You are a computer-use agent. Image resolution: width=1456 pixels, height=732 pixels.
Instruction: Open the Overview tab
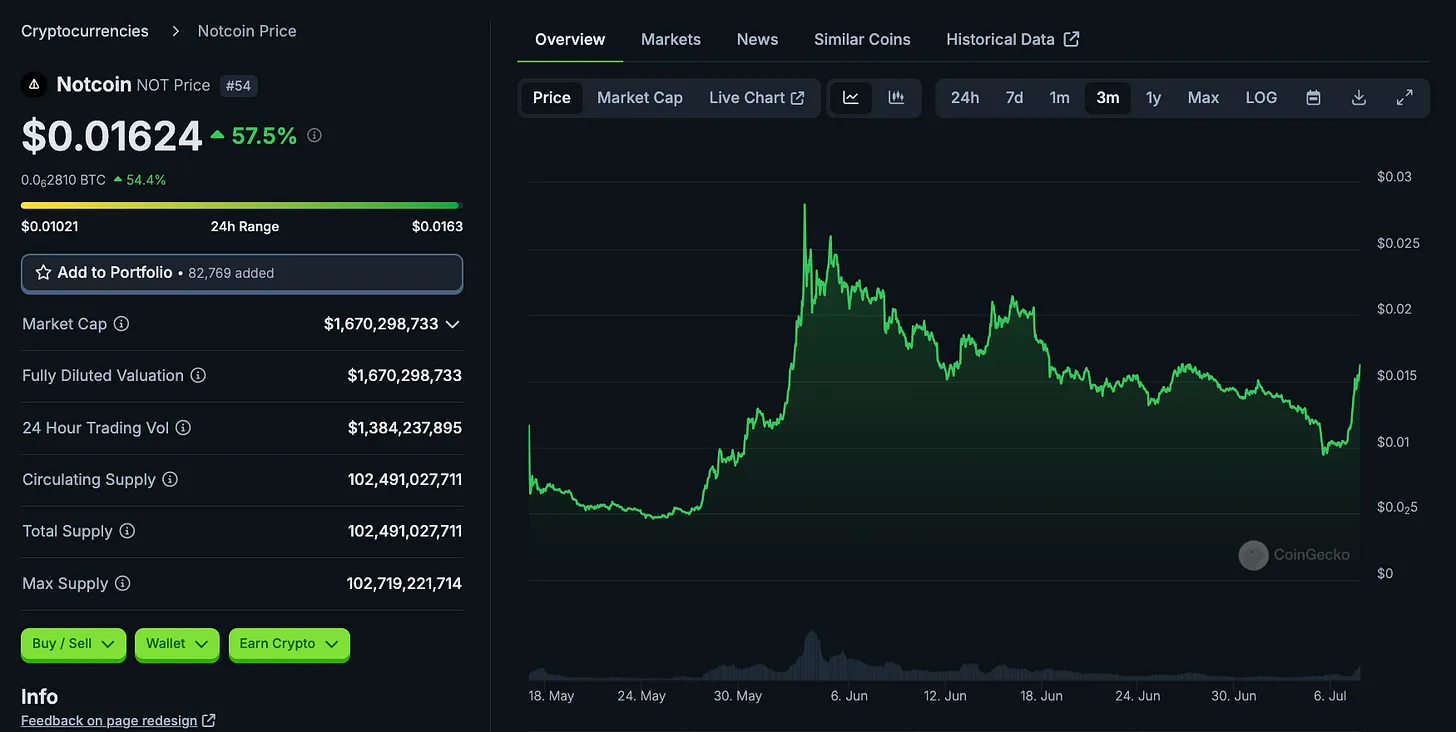(x=570, y=40)
